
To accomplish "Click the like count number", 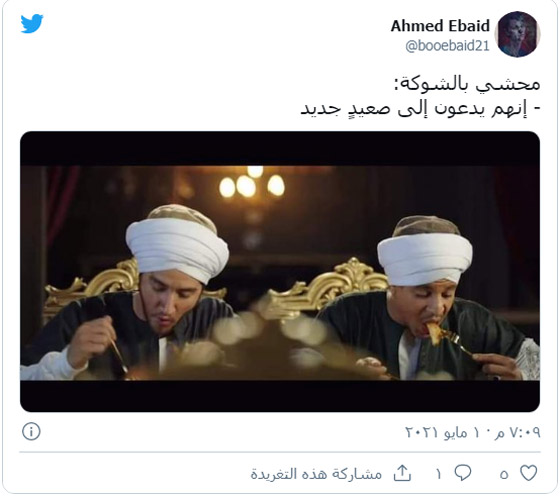I will click(504, 474).
